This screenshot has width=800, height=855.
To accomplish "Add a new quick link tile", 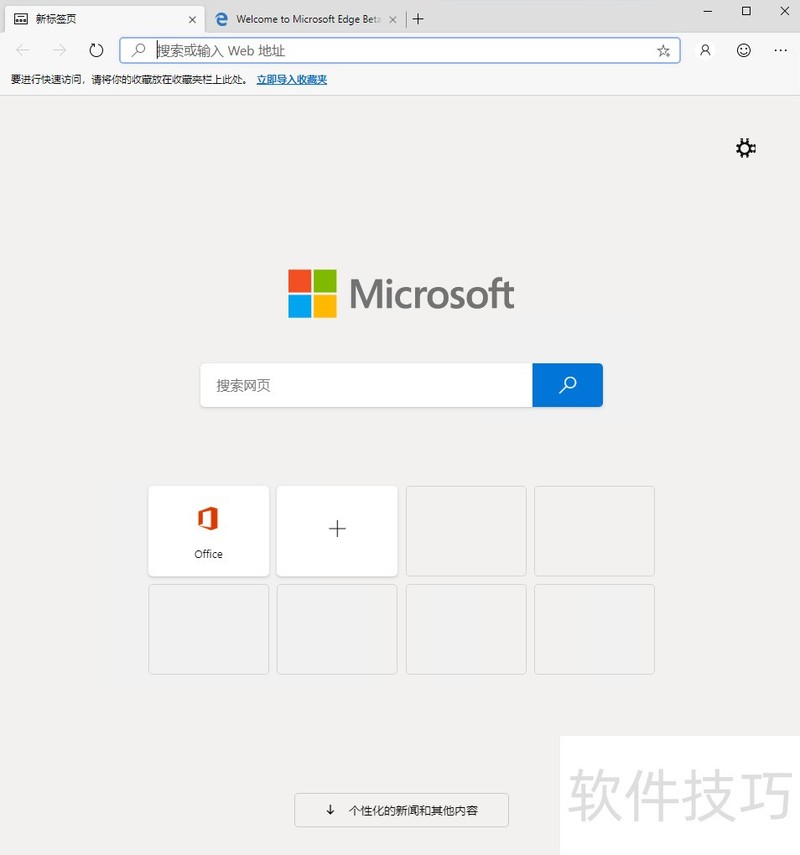I will [337, 531].
